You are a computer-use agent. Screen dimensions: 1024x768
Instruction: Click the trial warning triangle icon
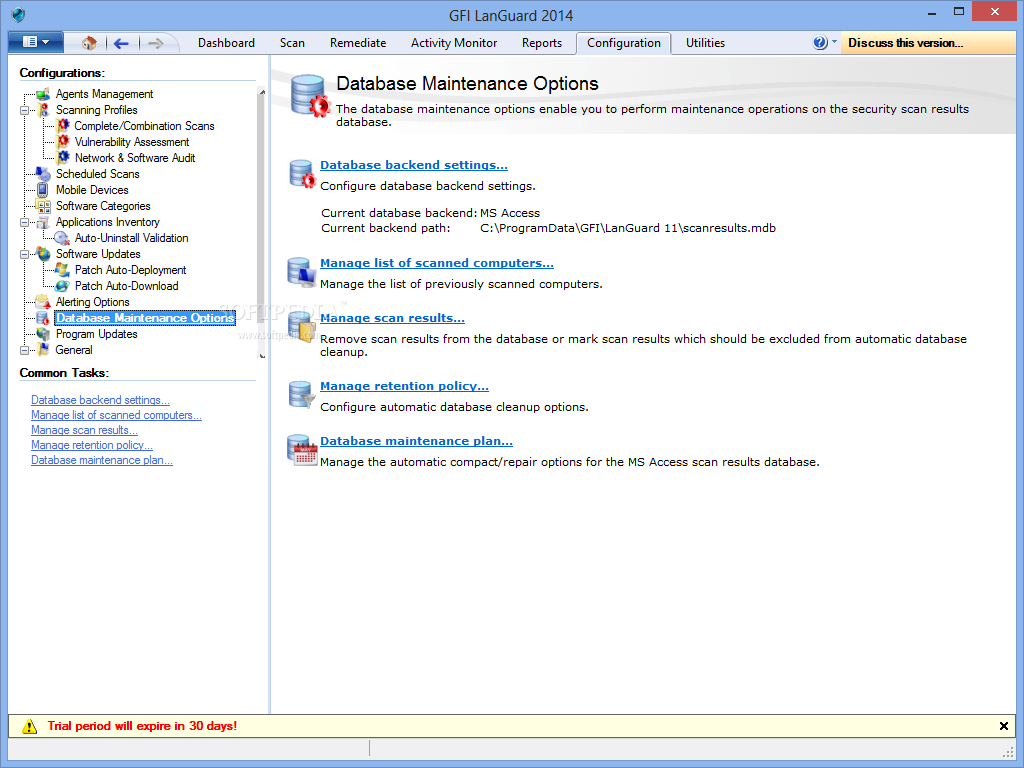(29, 726)
